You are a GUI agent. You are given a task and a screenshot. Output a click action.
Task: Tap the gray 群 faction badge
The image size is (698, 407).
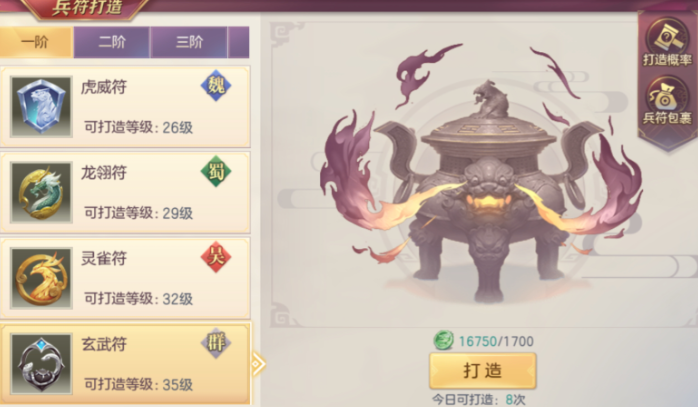pyautogui.click(x=216, y=342)
